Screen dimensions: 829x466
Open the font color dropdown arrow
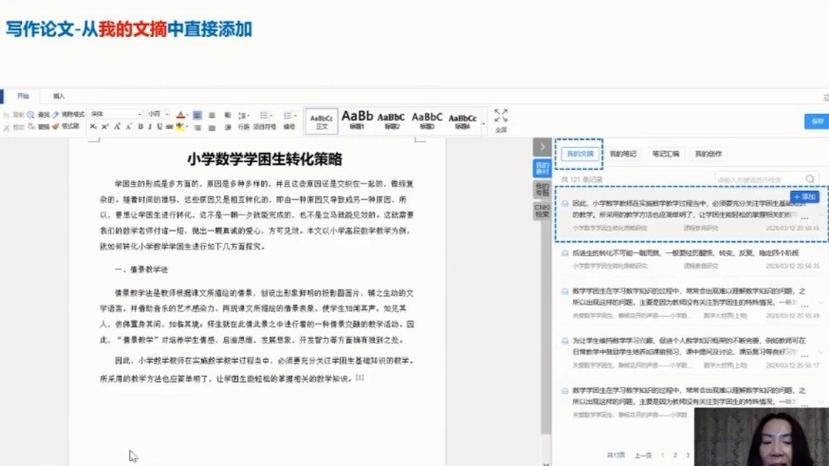187,115
